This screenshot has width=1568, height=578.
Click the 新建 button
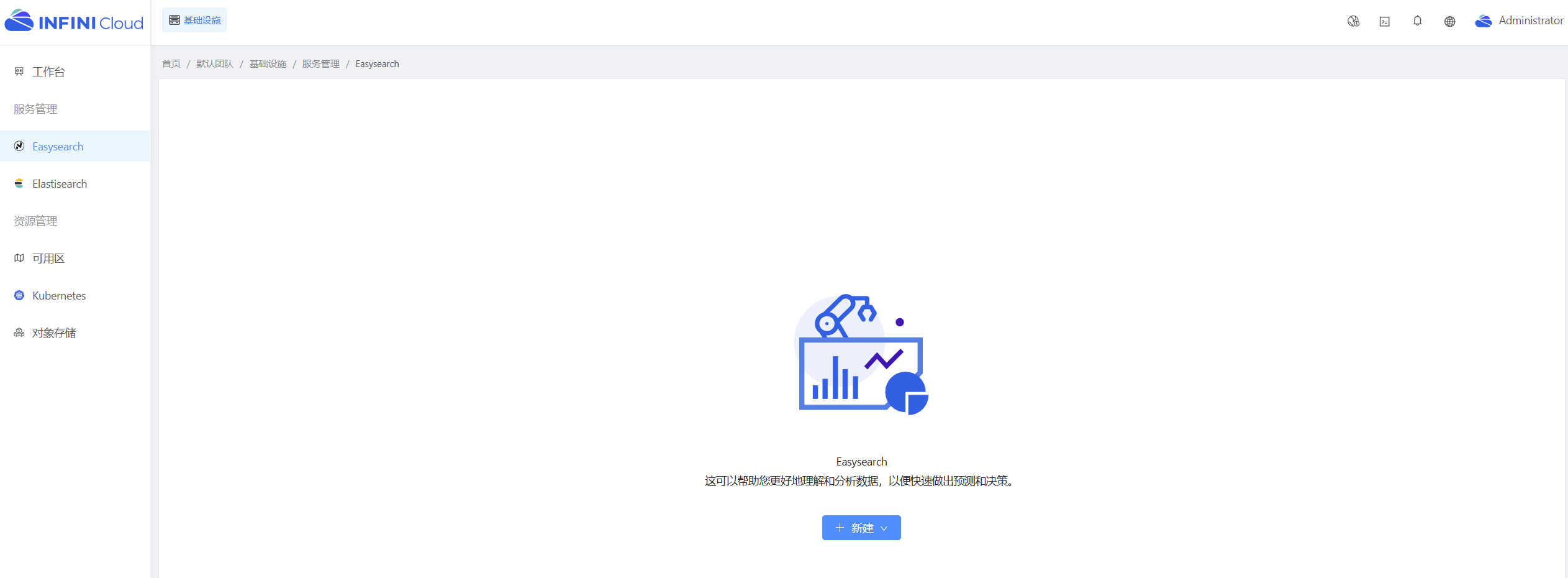click(861, 528)
